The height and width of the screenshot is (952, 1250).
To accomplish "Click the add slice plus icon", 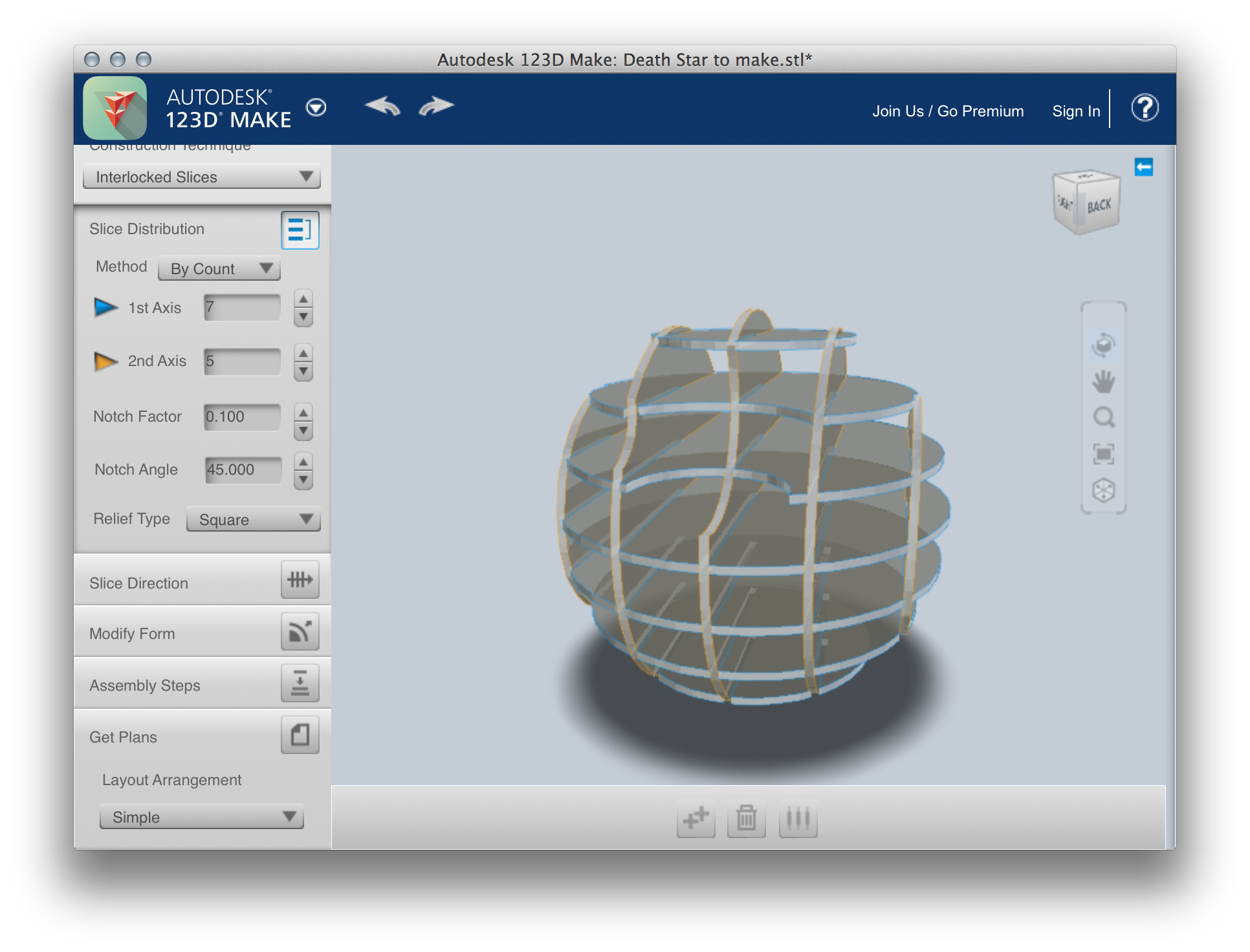I will click(x=696, y=819).
